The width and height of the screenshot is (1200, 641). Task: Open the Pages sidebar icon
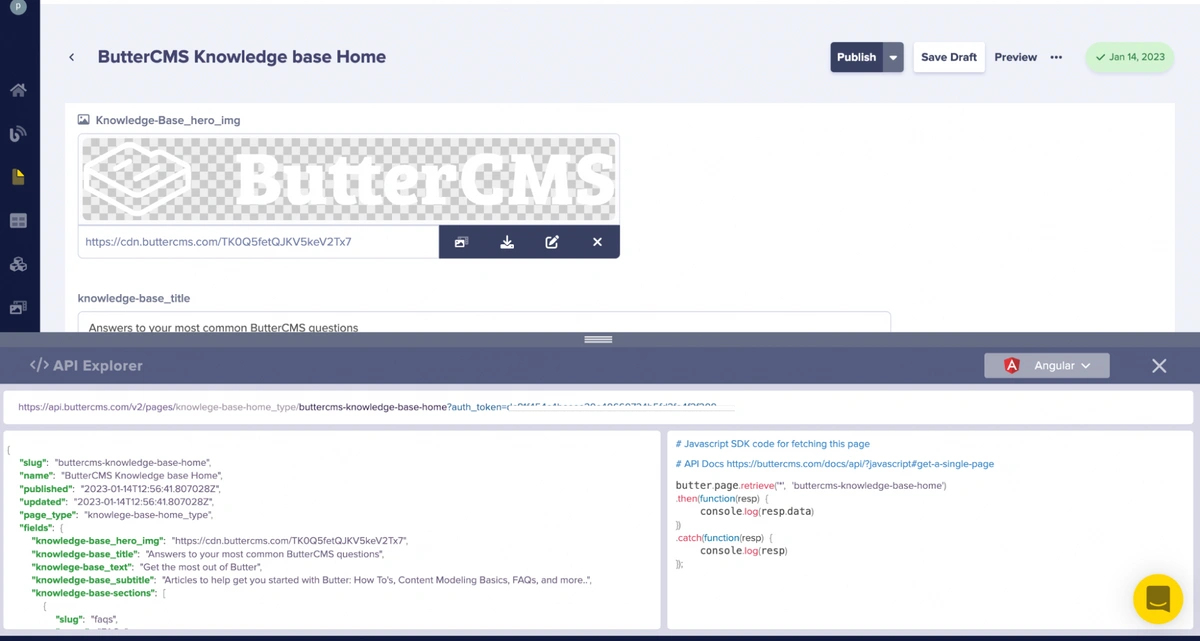click(18, 177)
